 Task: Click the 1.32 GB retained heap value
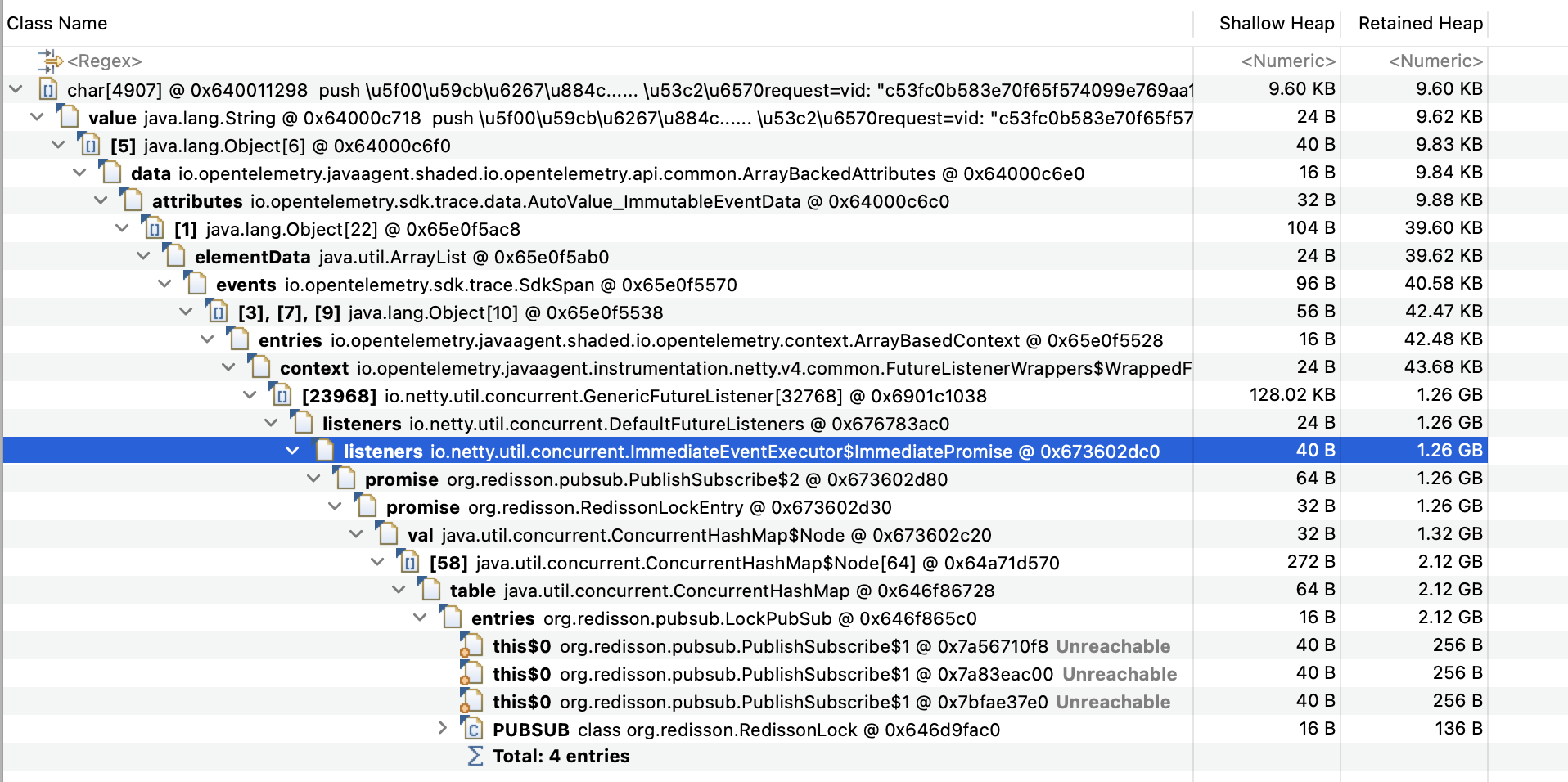click(1449, 533)
